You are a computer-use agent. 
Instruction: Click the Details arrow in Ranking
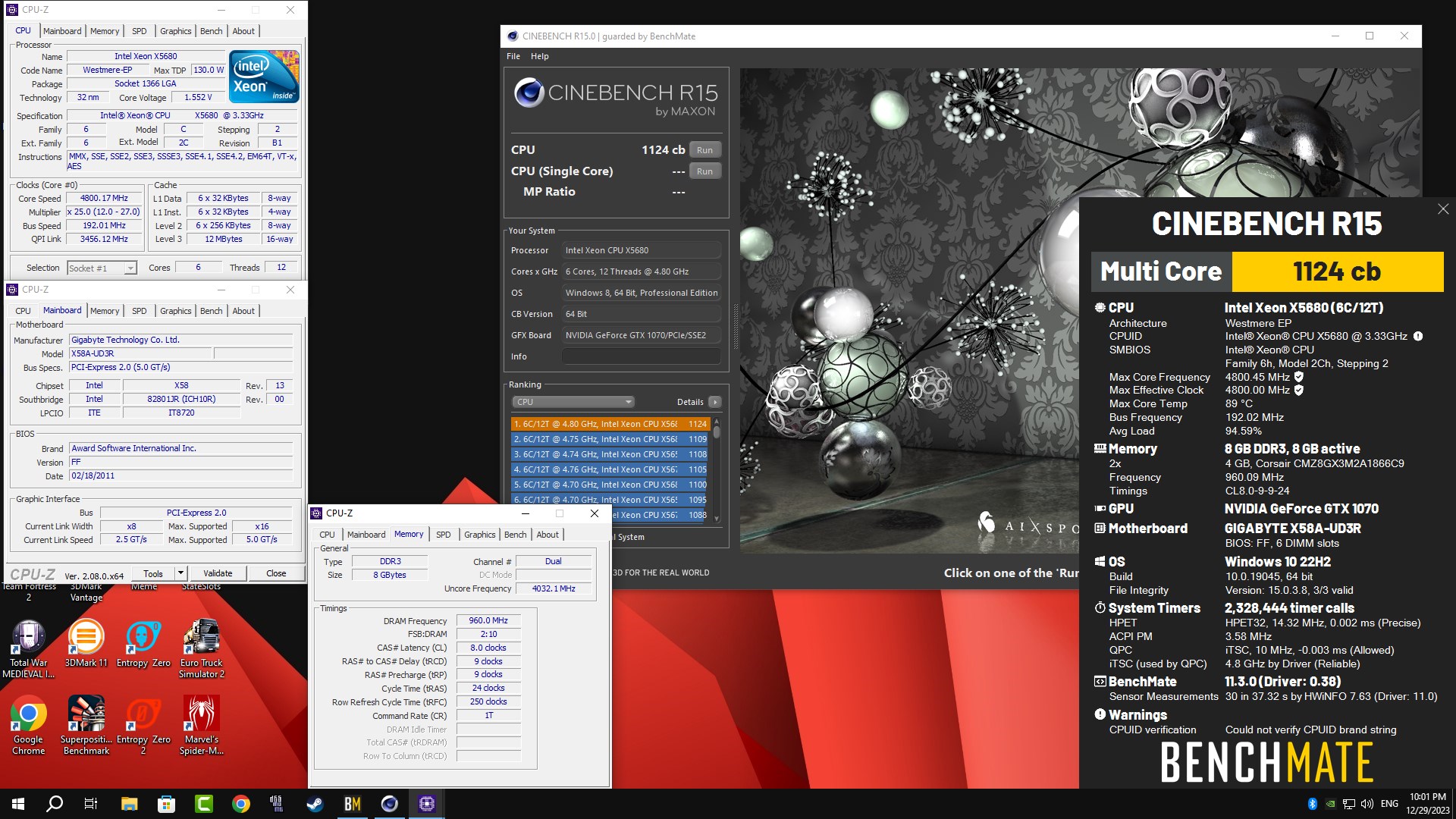click(714, 402)
